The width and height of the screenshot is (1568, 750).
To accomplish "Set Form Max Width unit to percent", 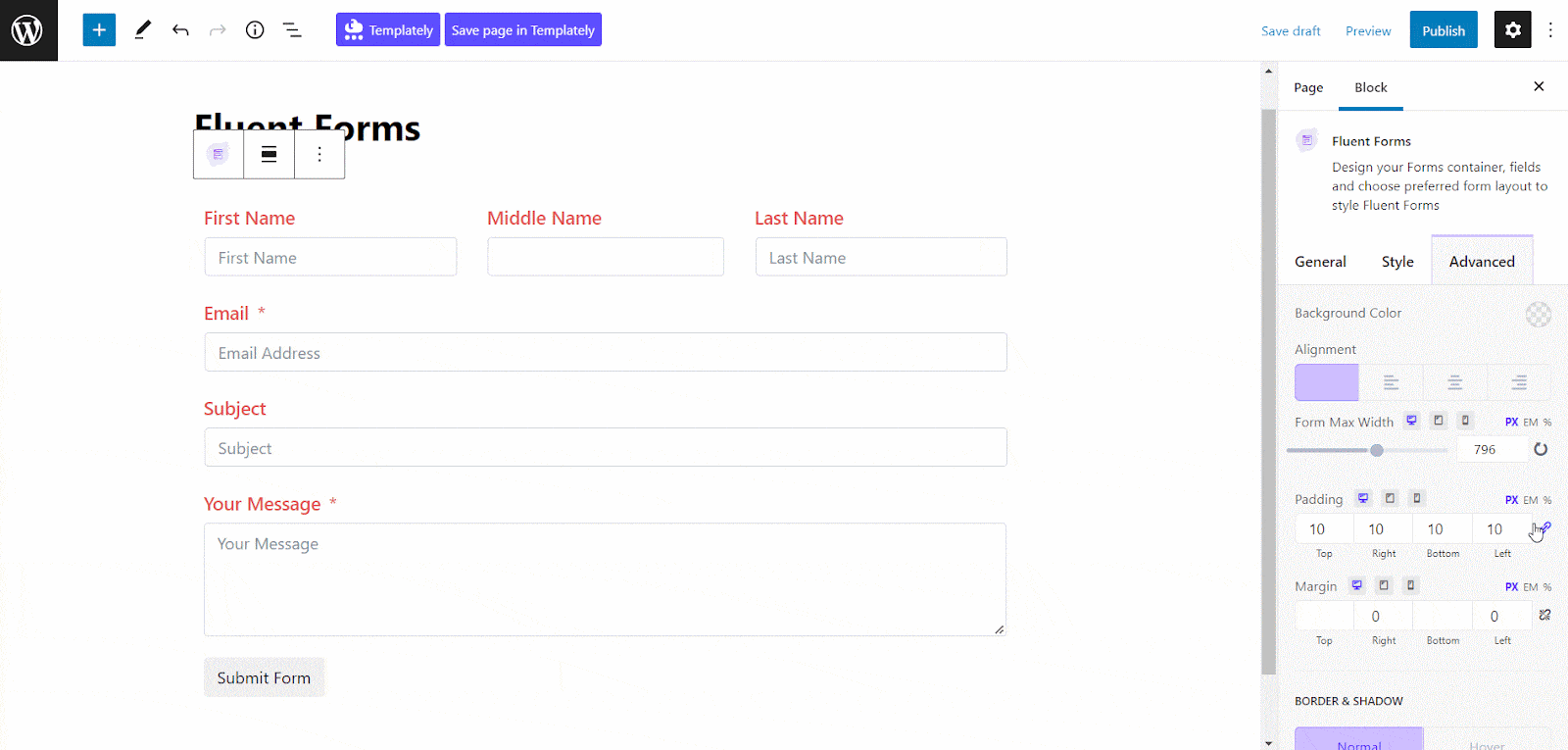I will [1547, 422].
